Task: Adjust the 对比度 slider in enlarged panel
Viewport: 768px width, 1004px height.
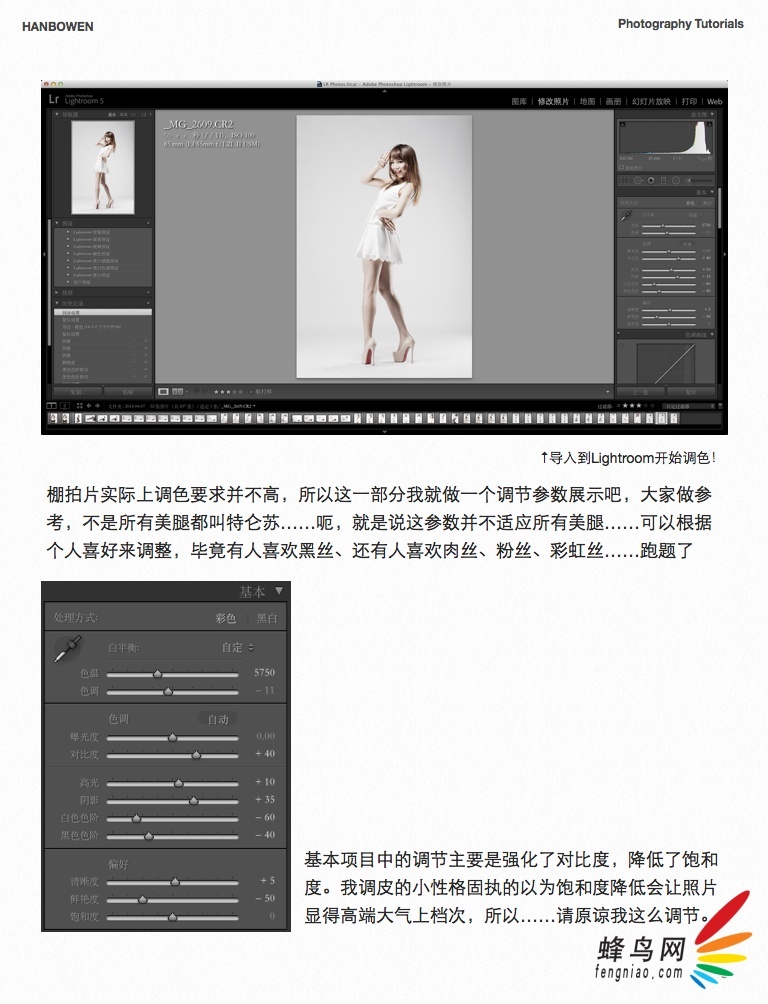Action: click(x=196, y=754)
